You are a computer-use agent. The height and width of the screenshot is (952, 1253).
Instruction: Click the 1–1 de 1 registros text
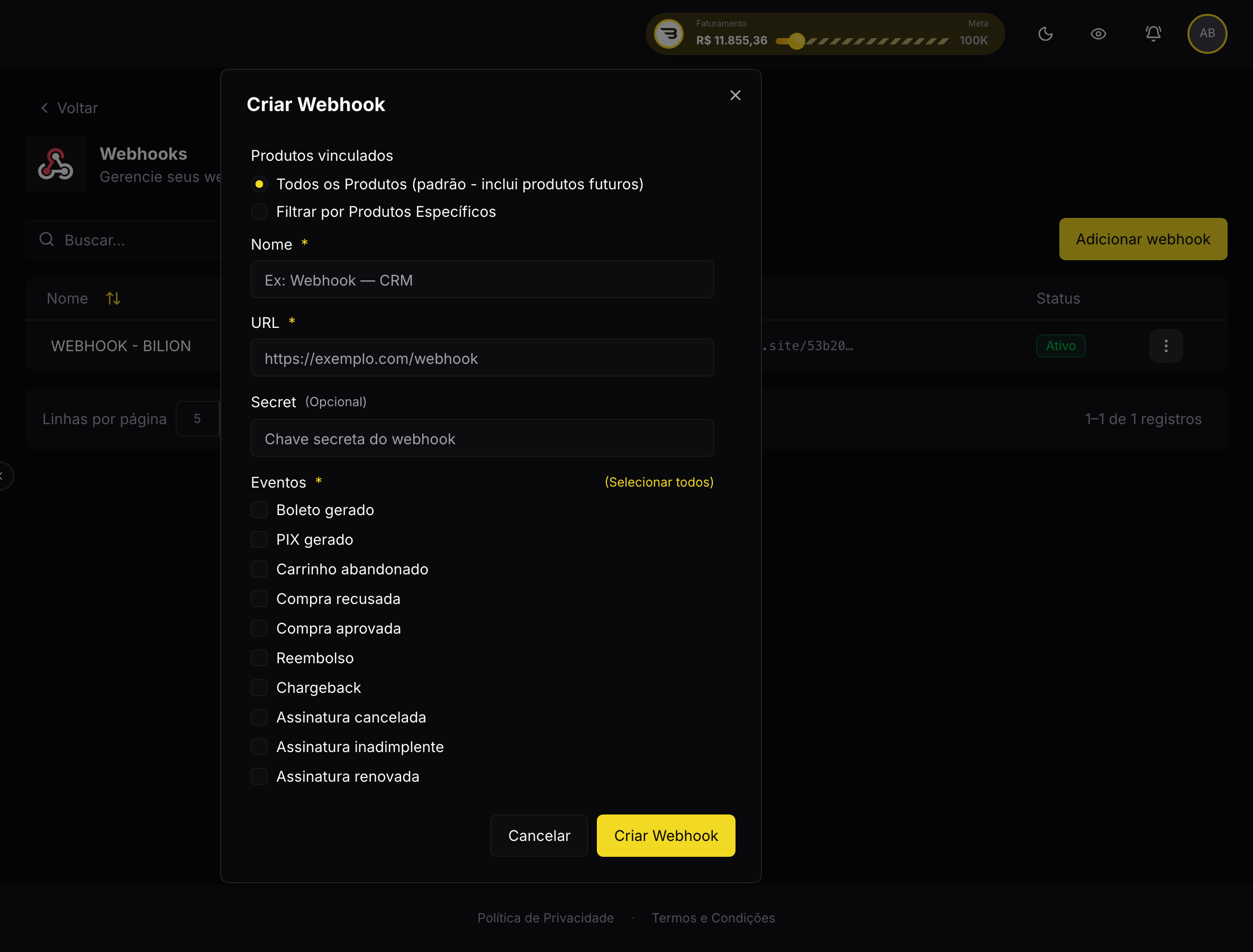pos(1143,419)
